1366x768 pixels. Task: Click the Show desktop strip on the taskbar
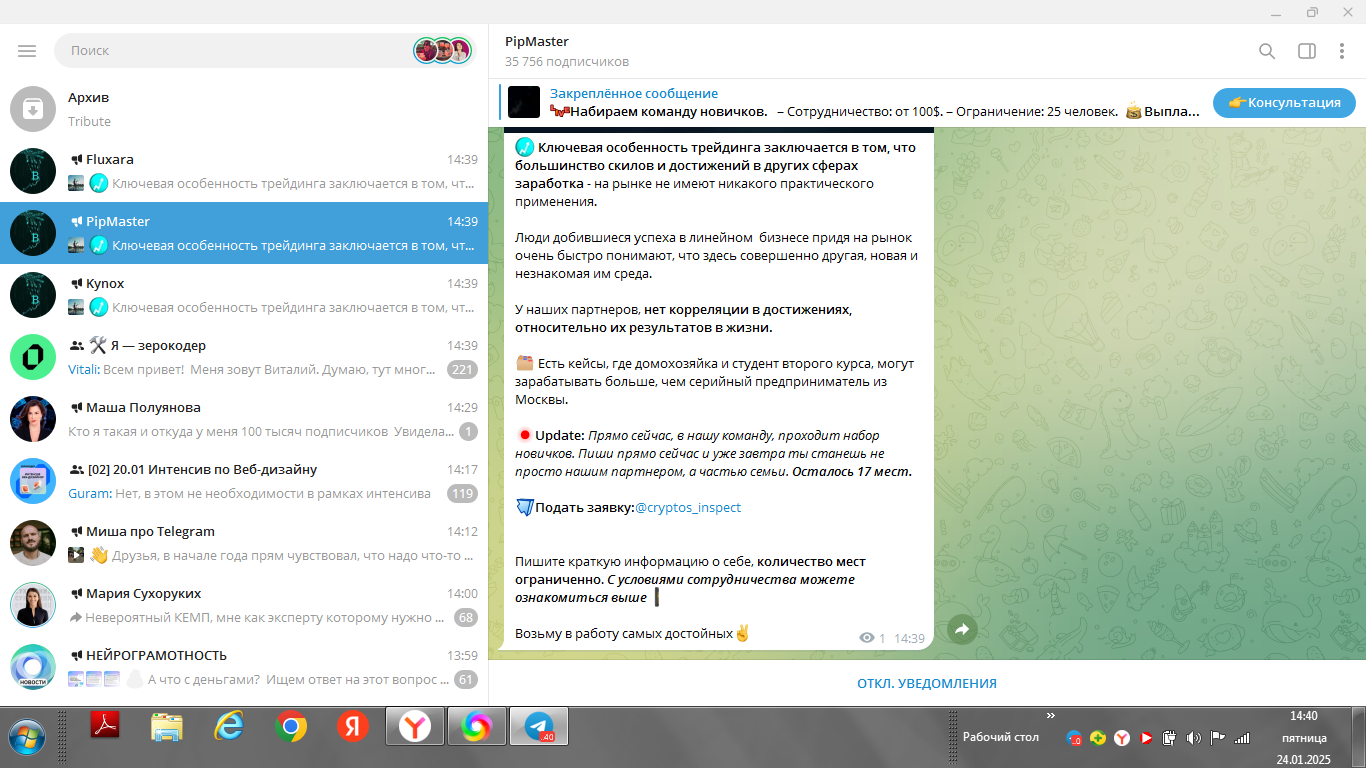pyautogui.click(x=1358, y=737)
